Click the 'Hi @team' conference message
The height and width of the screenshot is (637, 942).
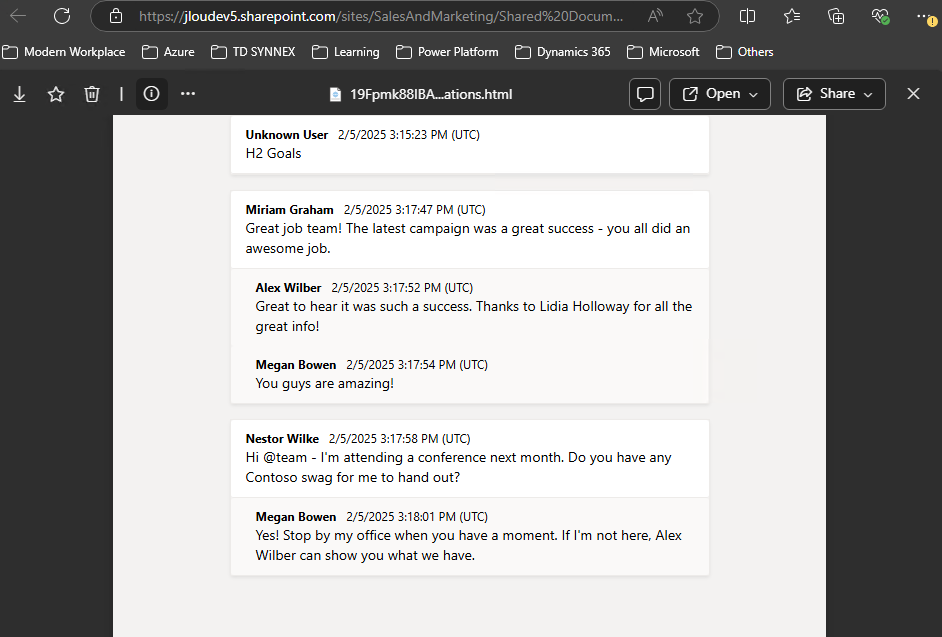coord(458,467)
